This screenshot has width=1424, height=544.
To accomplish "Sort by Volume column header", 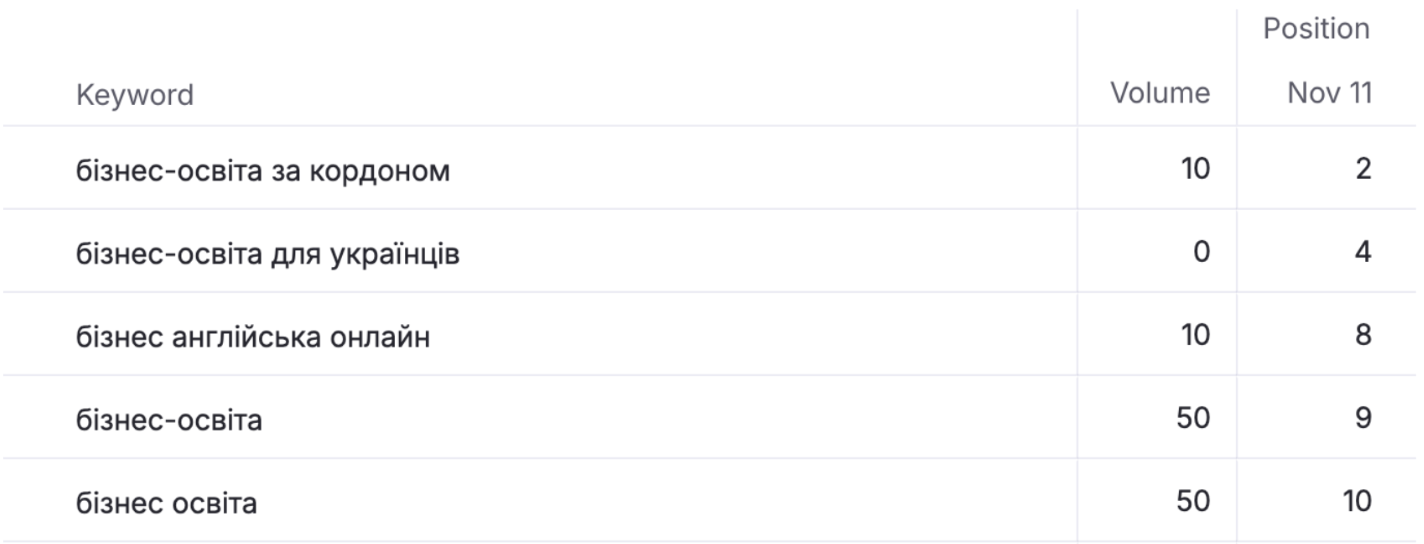I will point(1160,94).
